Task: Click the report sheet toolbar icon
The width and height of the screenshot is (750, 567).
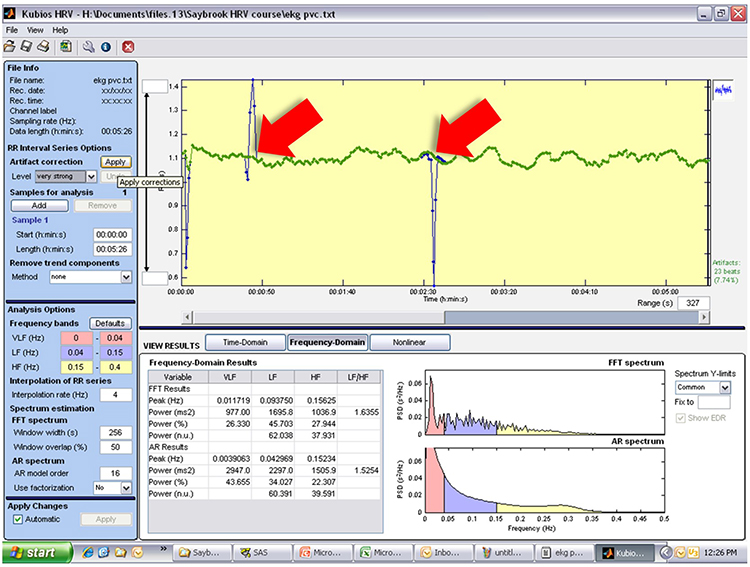Action: click(65, 46)
